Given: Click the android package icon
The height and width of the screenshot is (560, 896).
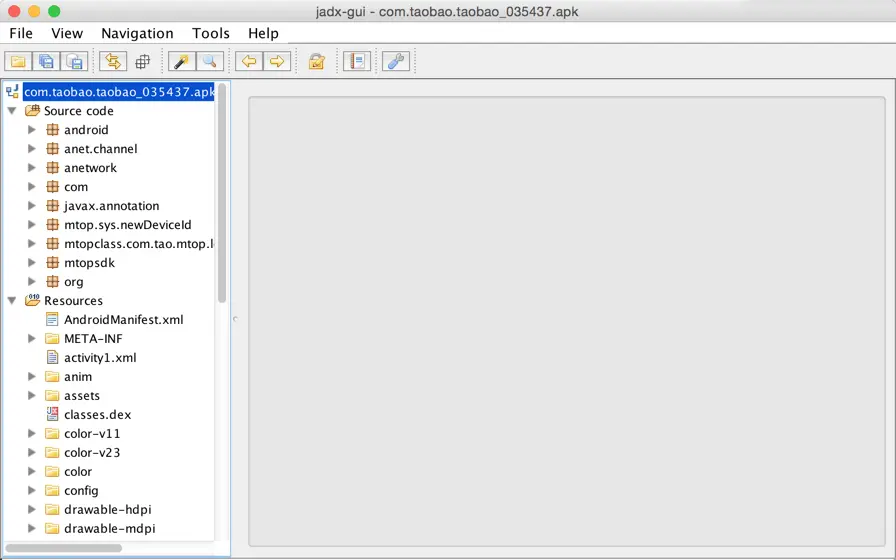Looking at the screenshot, I should [53, 130].
